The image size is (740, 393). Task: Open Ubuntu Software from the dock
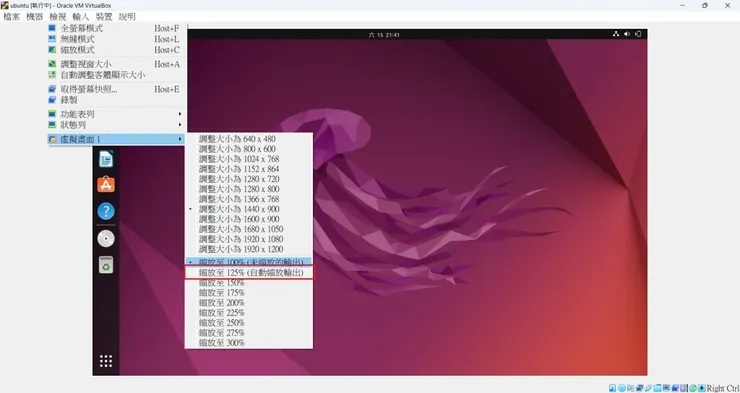106,184
